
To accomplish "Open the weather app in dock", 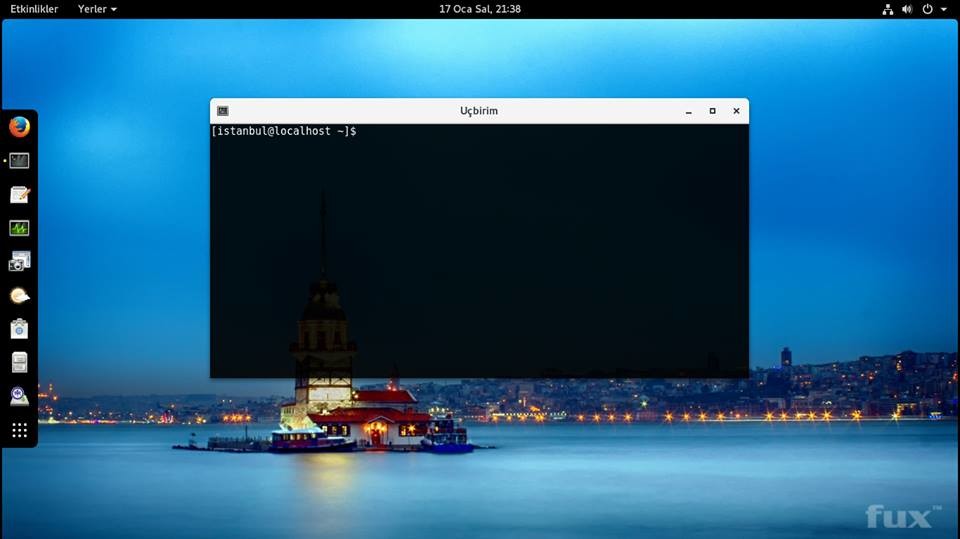I will (x=19, y=295).
